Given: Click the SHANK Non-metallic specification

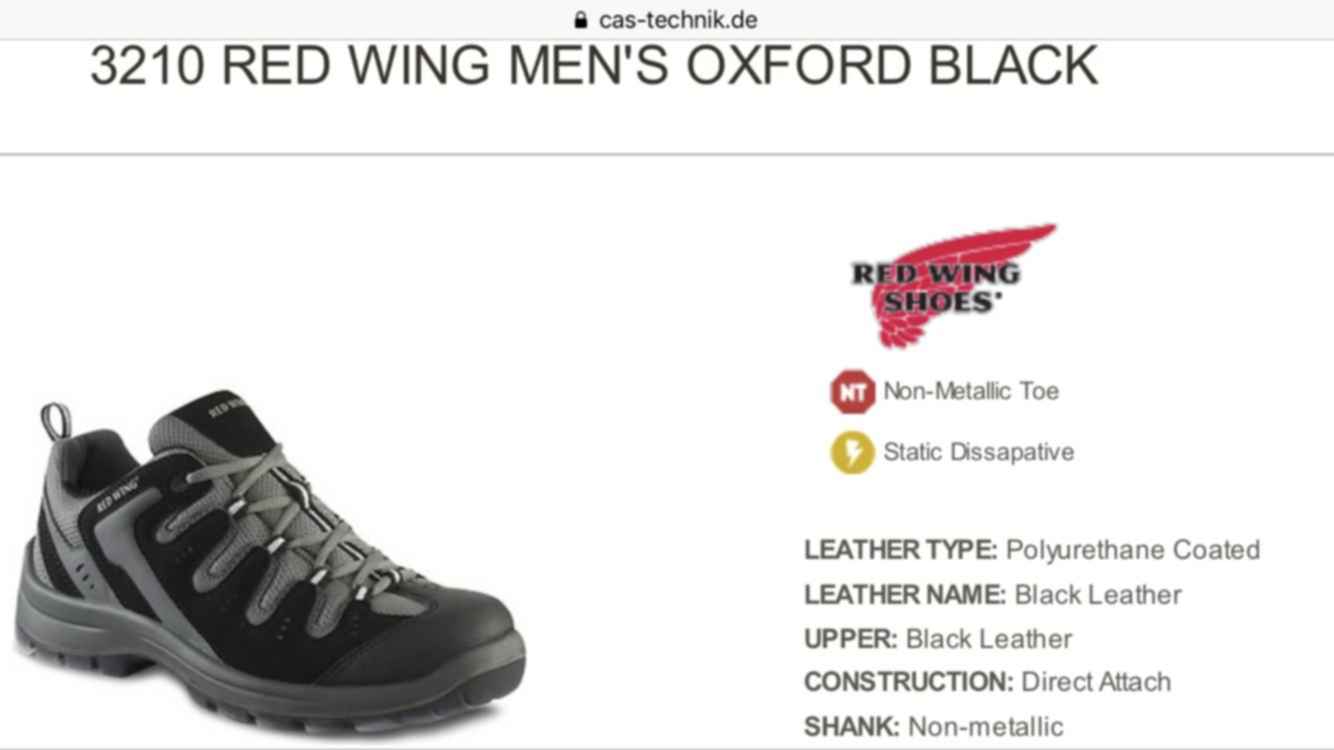Looking at the screenshot, I should (934, 726).
